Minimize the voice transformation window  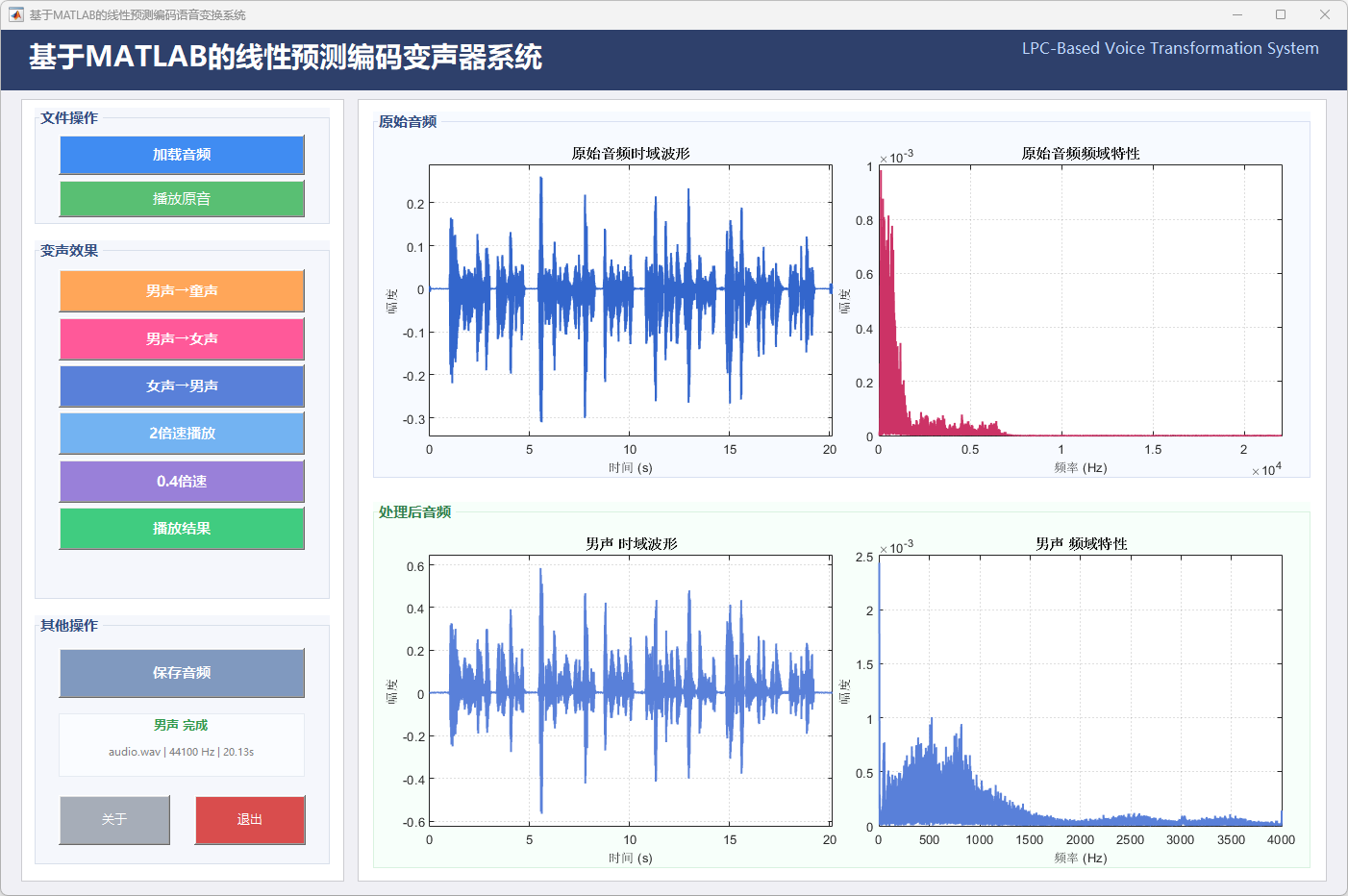pos(1237,14)
